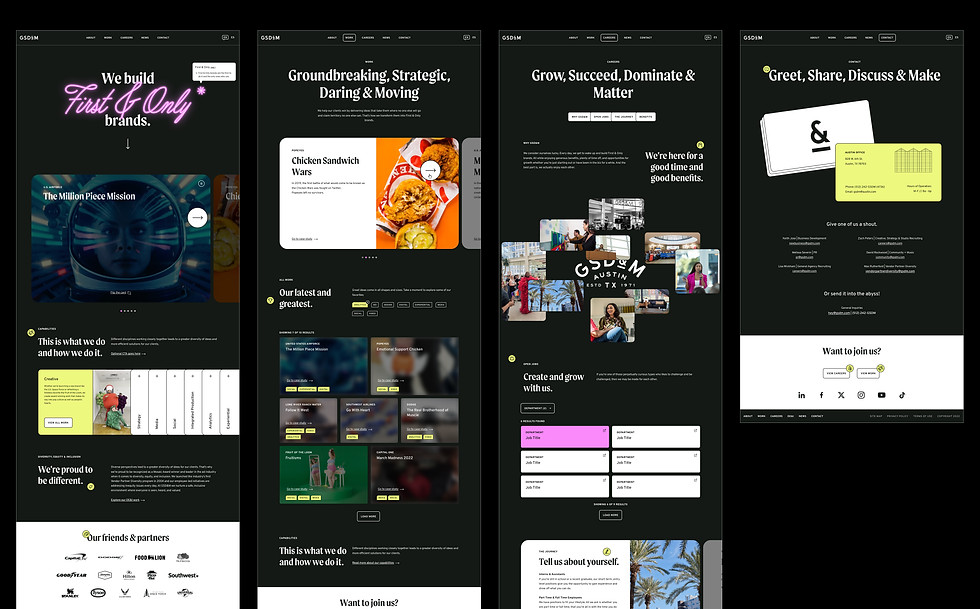
Task: Select News in home page navigation
Action: (x=145, y=38)
